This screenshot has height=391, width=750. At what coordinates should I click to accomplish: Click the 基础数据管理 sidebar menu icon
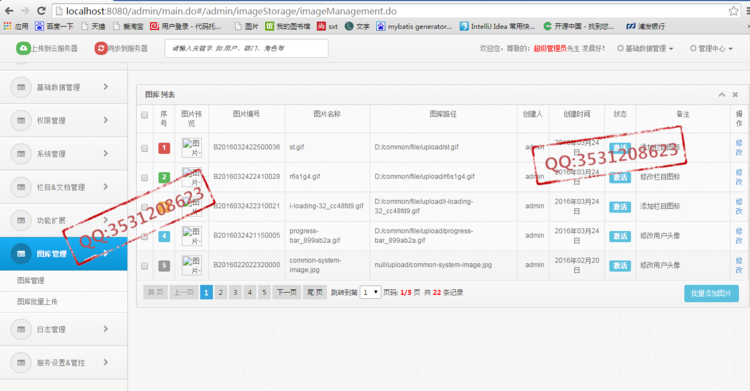(x=21, y=87)
